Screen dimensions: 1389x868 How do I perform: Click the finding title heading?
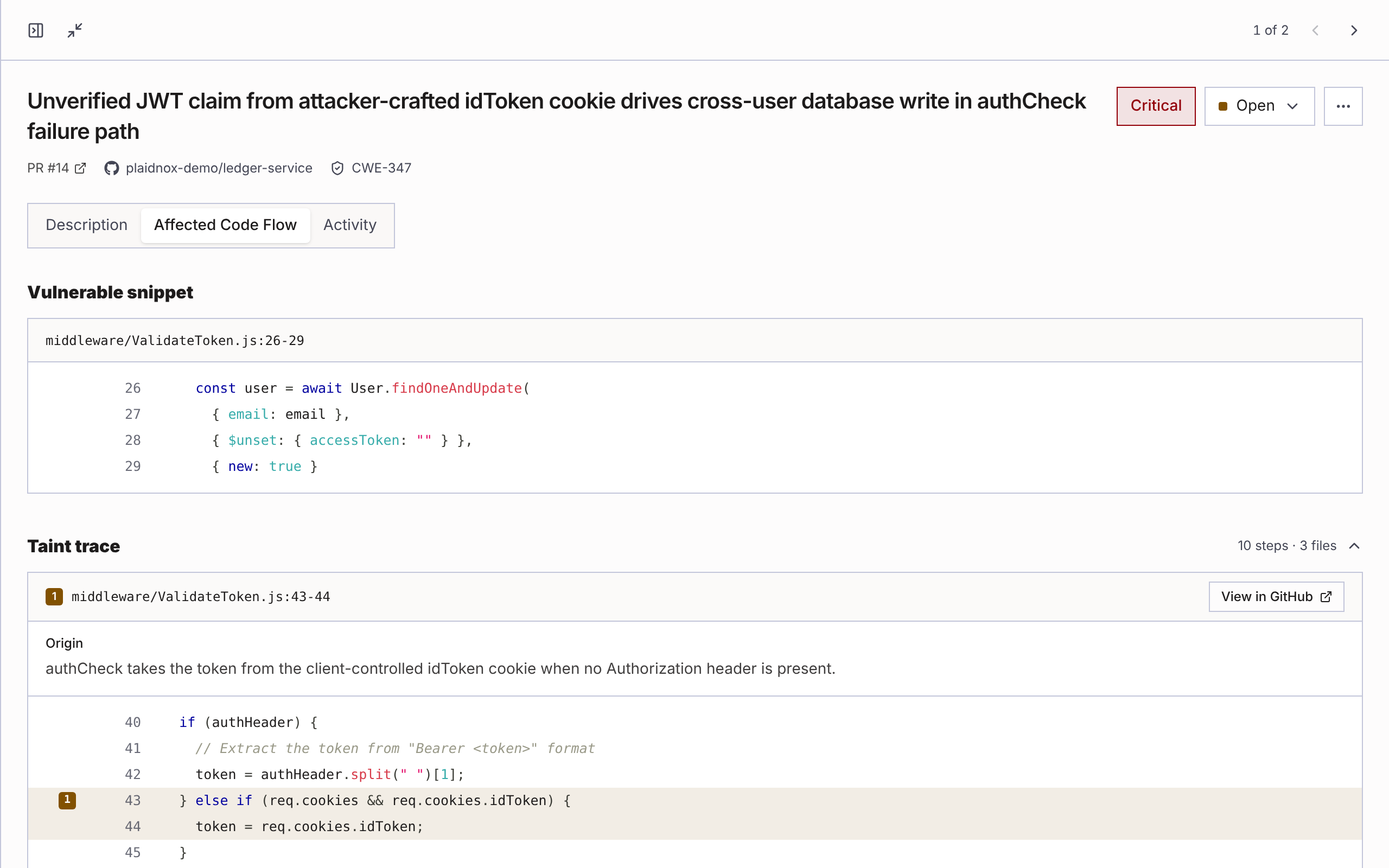[556, 116]
